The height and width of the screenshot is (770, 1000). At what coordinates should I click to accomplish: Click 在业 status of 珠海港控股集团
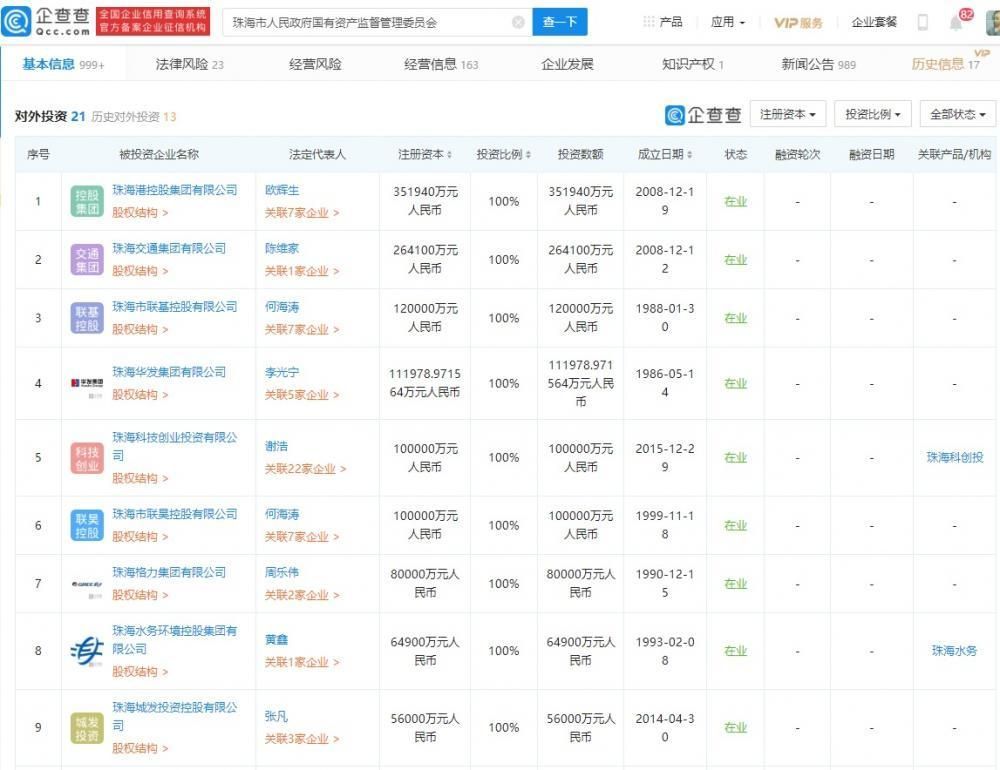(x=735, y=202)
